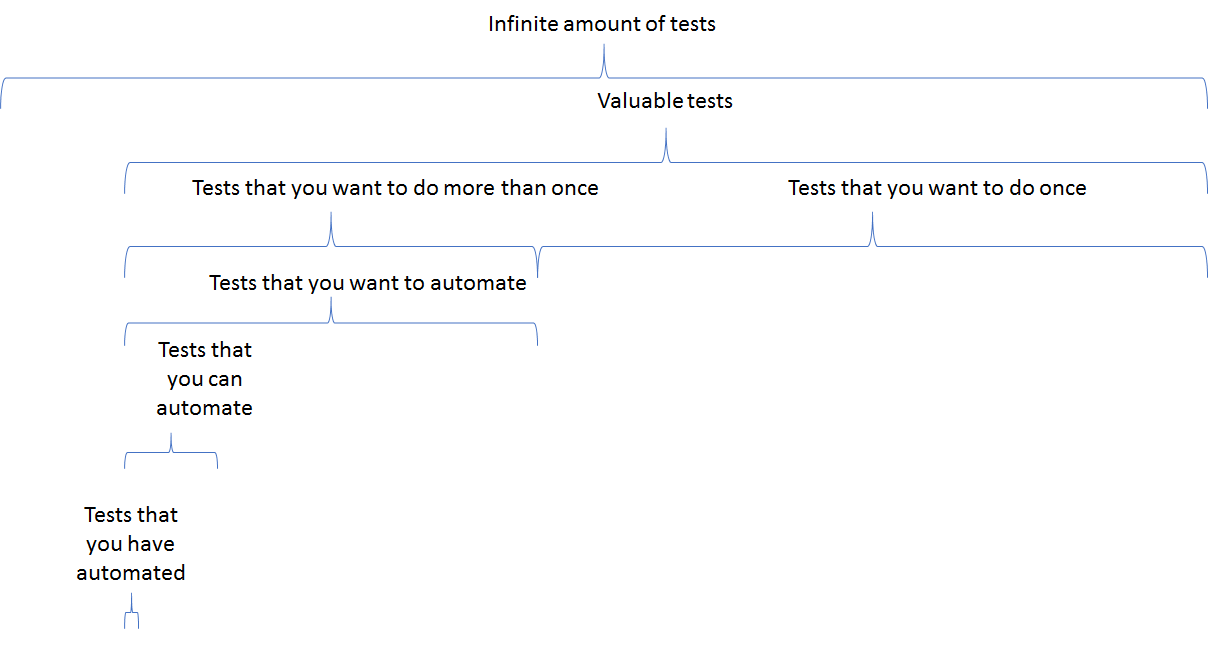1229x656 pixels.
Task: Click the widest brace below the Infinite title
Action: pyautogui.click(x=604, y=78)
